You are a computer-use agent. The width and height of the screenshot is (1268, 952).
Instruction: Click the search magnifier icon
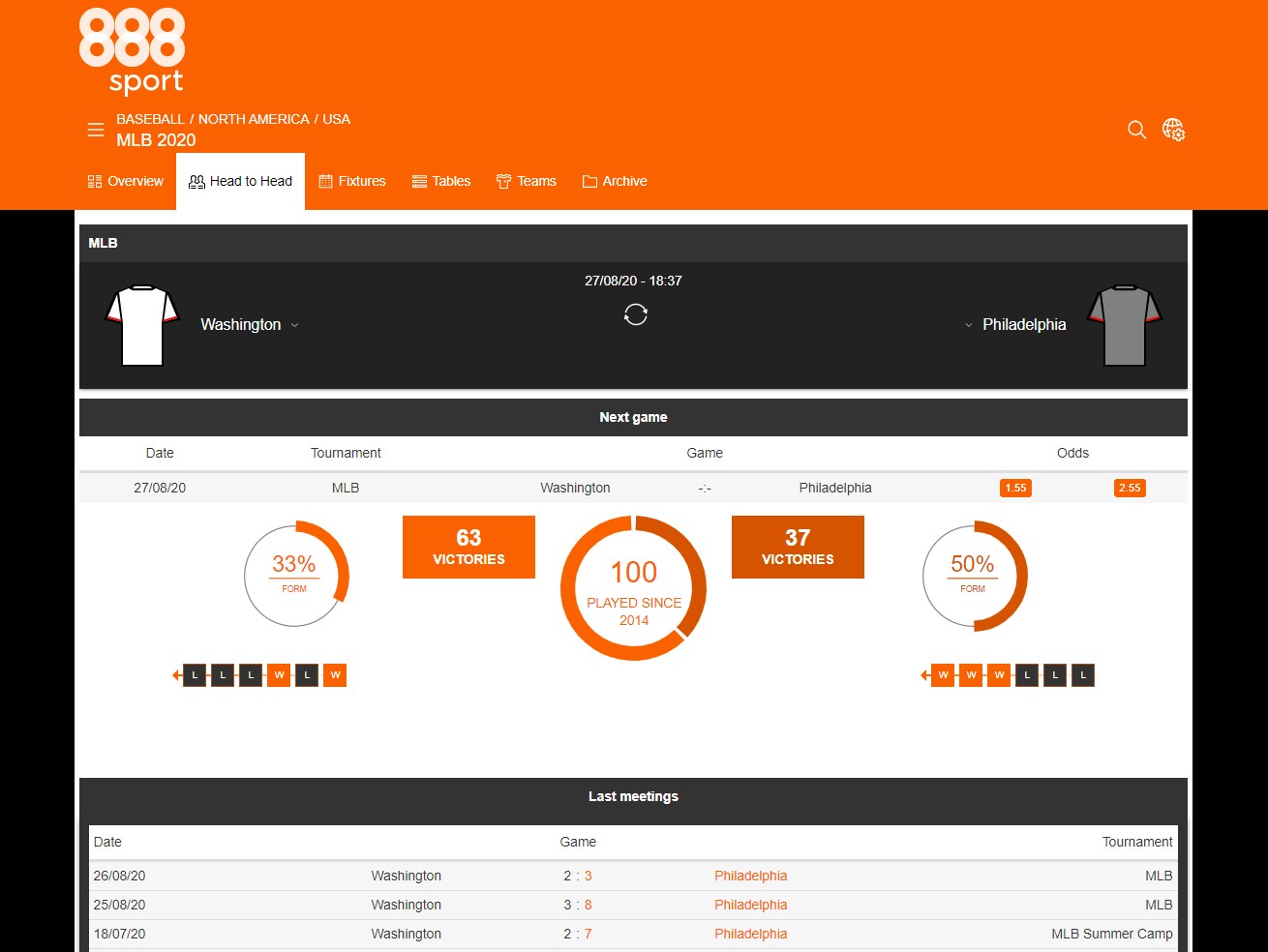(1137, 130)
